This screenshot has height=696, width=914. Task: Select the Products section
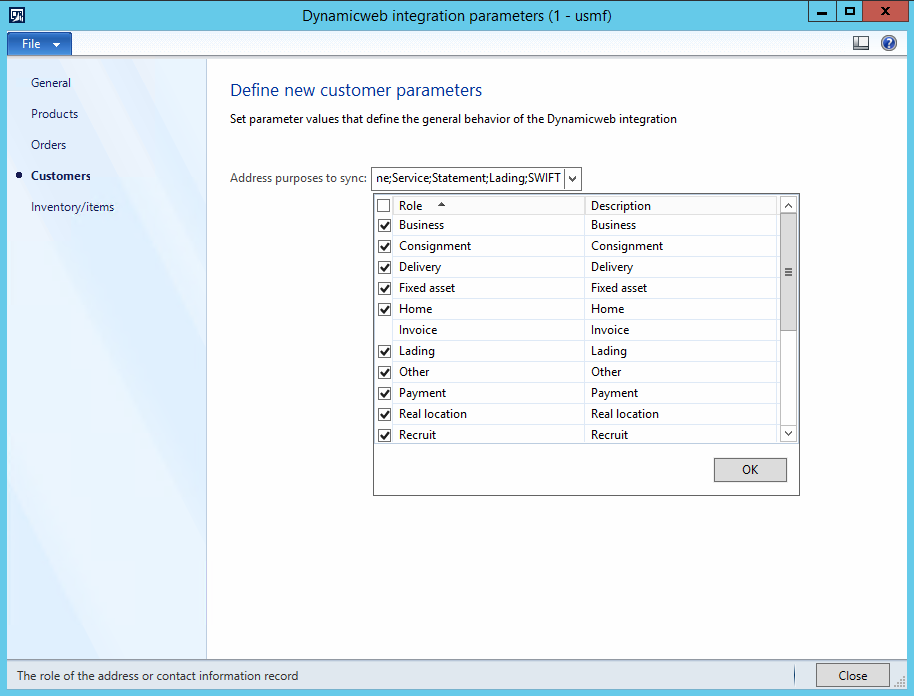coord(54,114)
